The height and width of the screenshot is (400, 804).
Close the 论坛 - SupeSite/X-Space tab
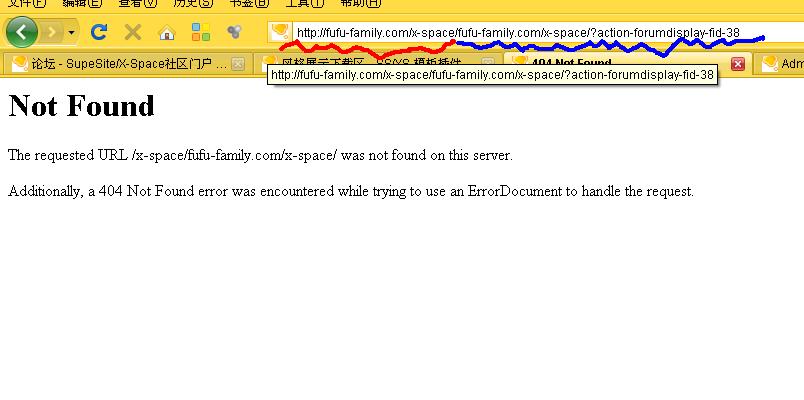point(237,64)
